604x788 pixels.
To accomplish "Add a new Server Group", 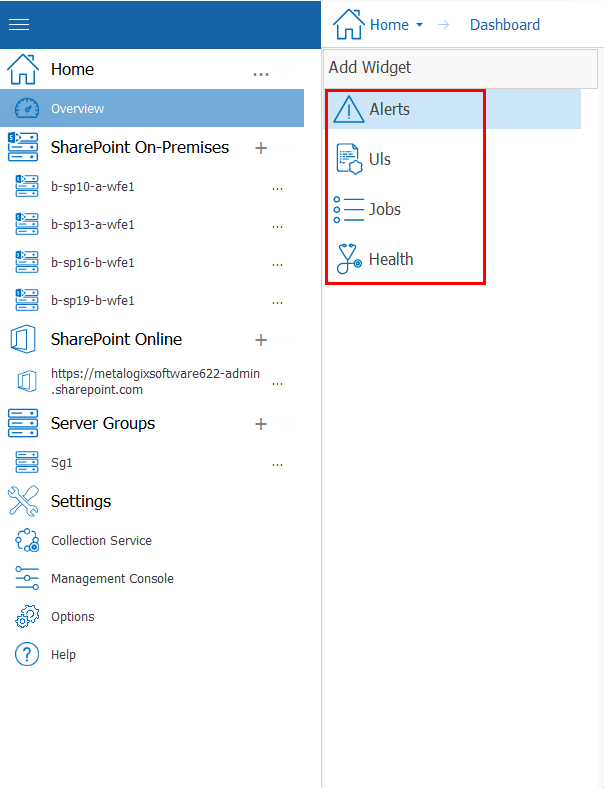I will 261,424.
